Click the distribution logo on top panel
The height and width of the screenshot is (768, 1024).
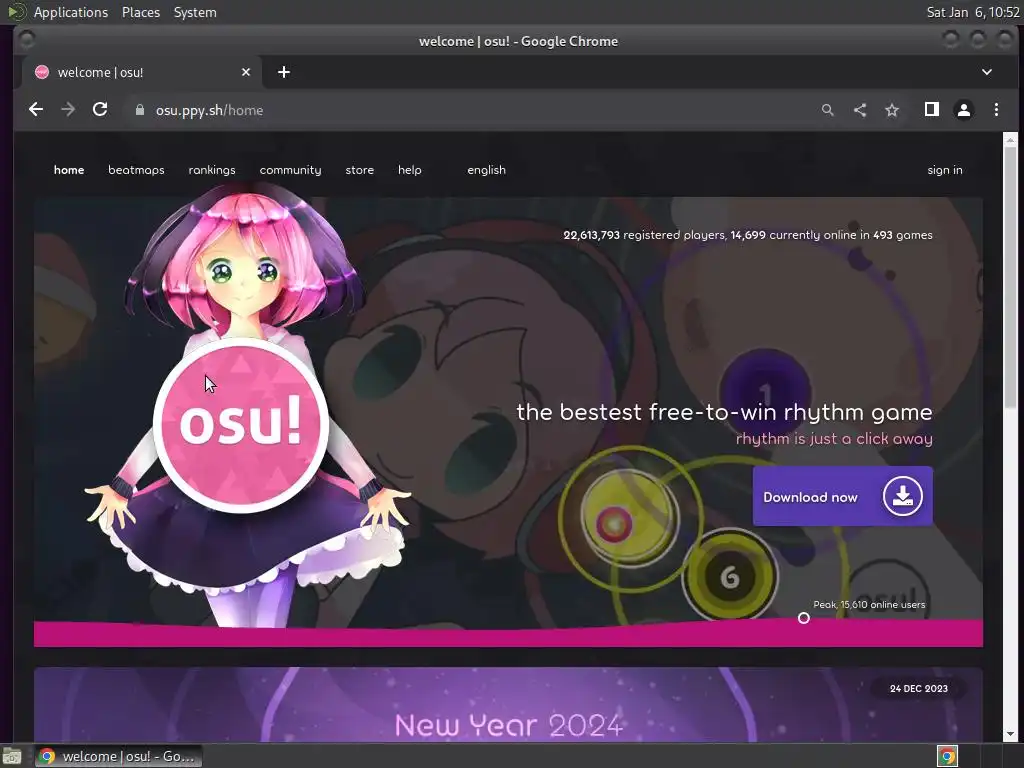click(16, 12)
